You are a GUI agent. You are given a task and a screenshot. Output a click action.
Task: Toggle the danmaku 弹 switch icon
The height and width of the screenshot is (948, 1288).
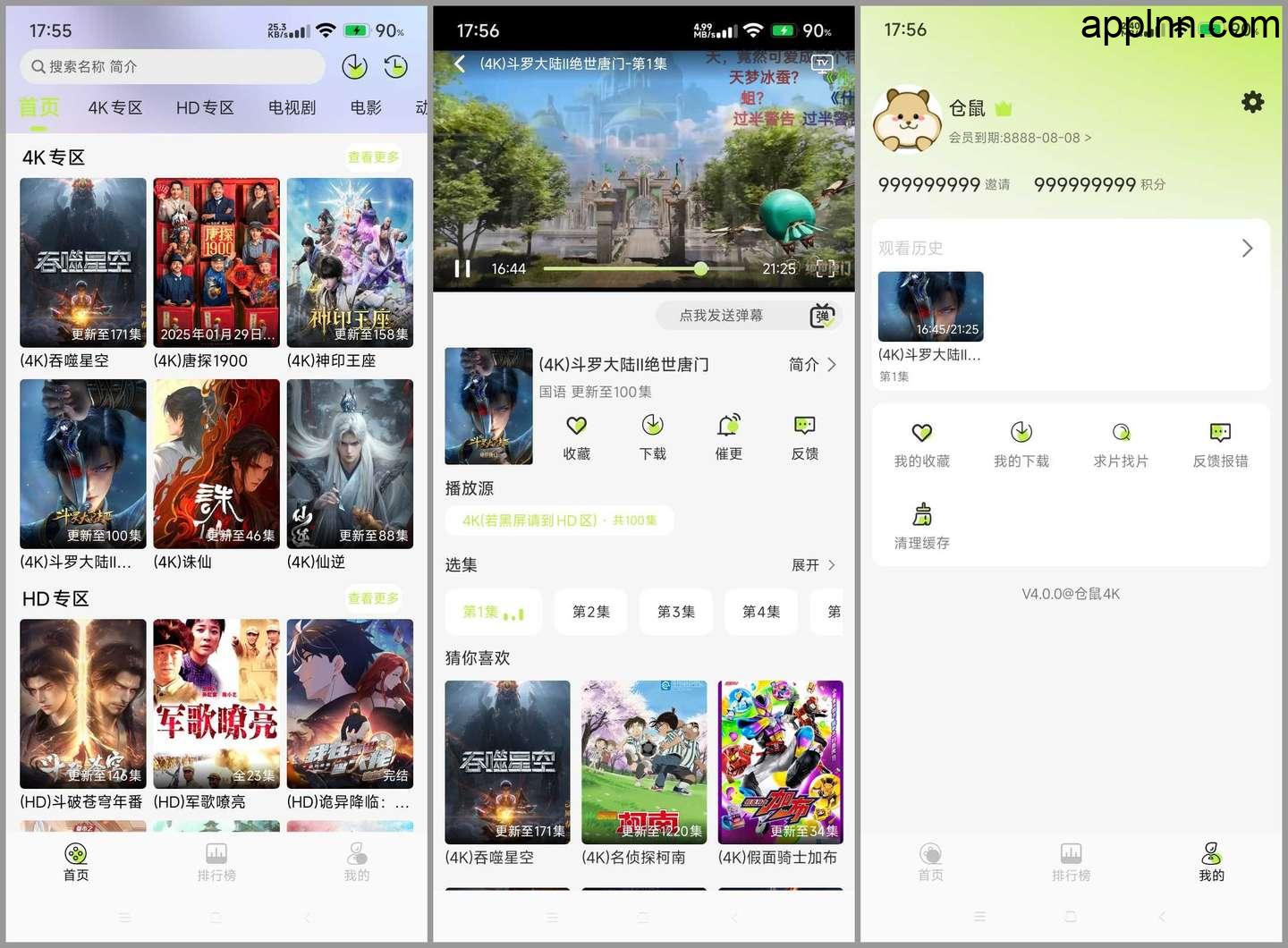coord(822,316)
